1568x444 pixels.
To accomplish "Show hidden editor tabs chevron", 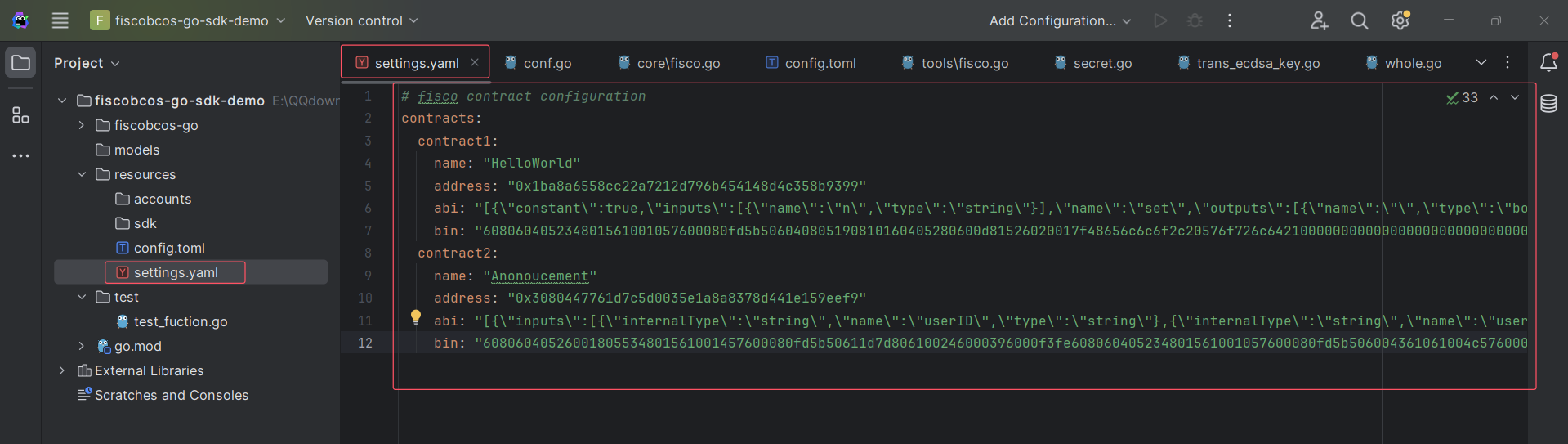I will 1481,62.
